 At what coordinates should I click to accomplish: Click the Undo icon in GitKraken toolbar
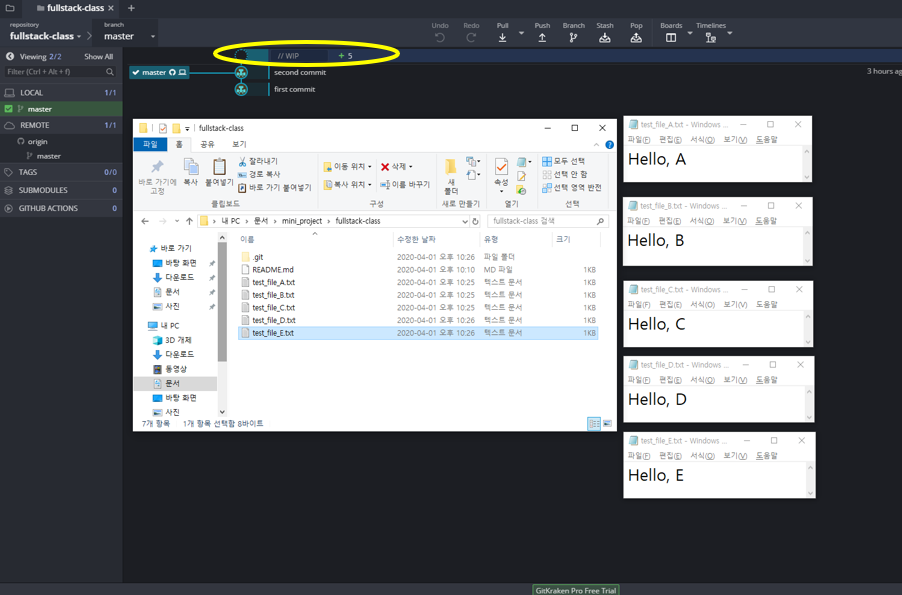click(440, 37)
